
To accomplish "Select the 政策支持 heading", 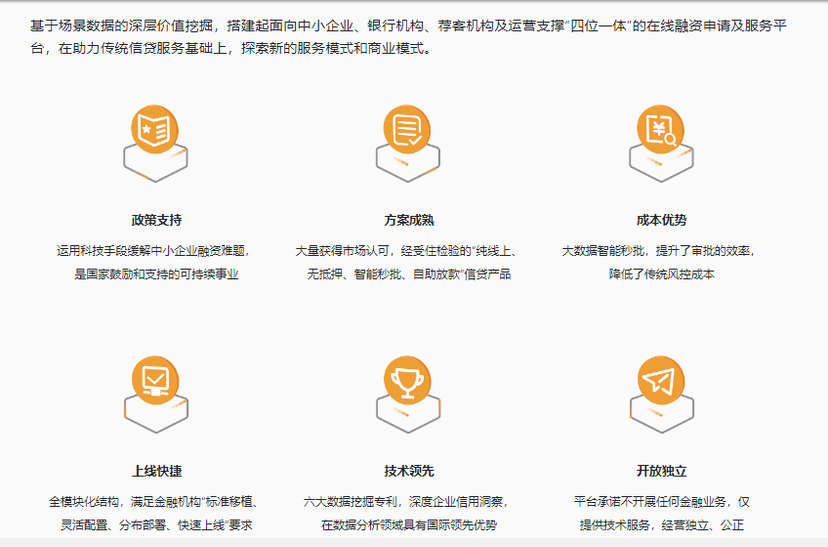I will [157, 220].
